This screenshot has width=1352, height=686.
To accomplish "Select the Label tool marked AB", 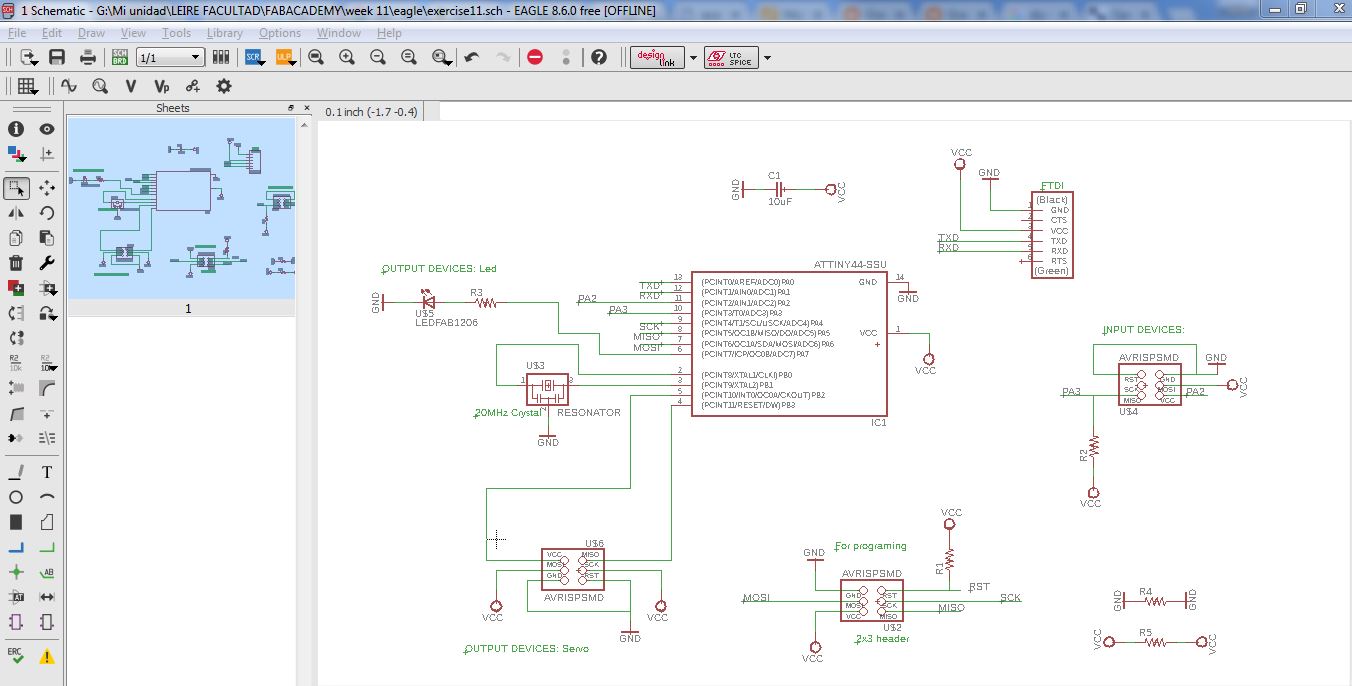I will tap(47, 572).
